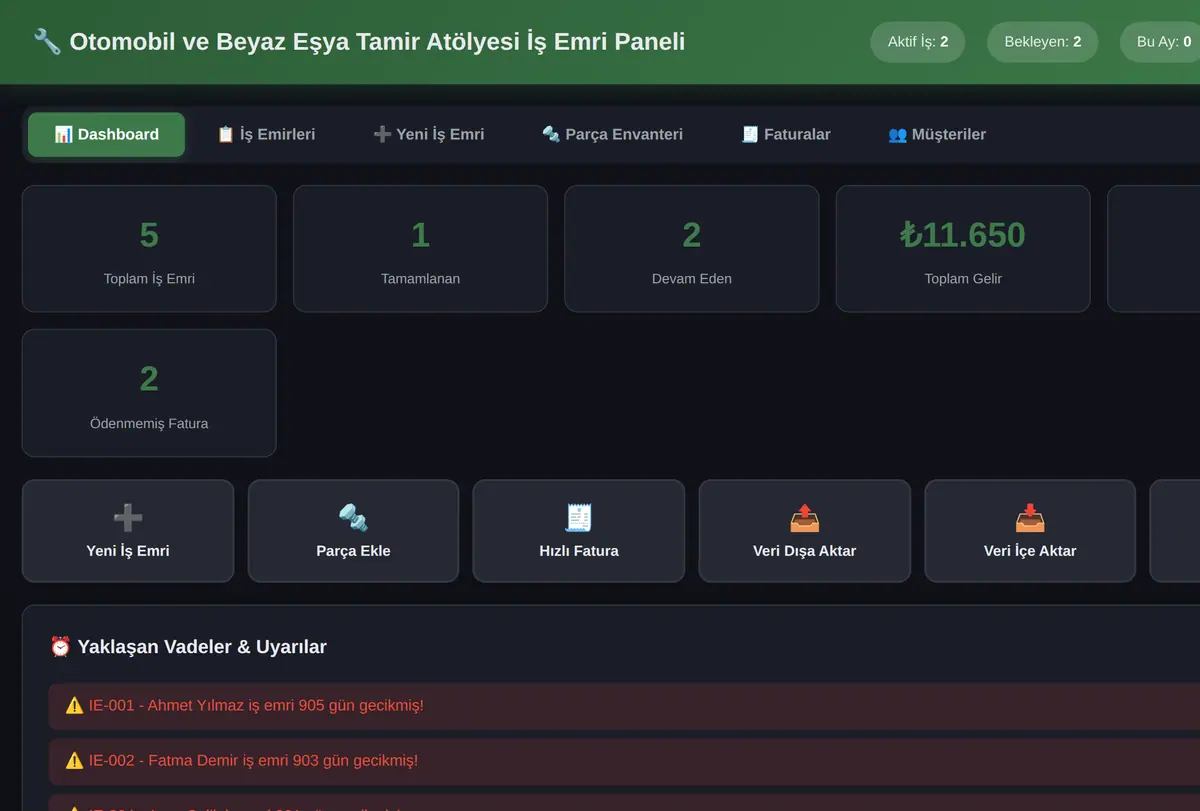
Task: Click the people icon beside Müşteriler
Action: click(897, 134)
